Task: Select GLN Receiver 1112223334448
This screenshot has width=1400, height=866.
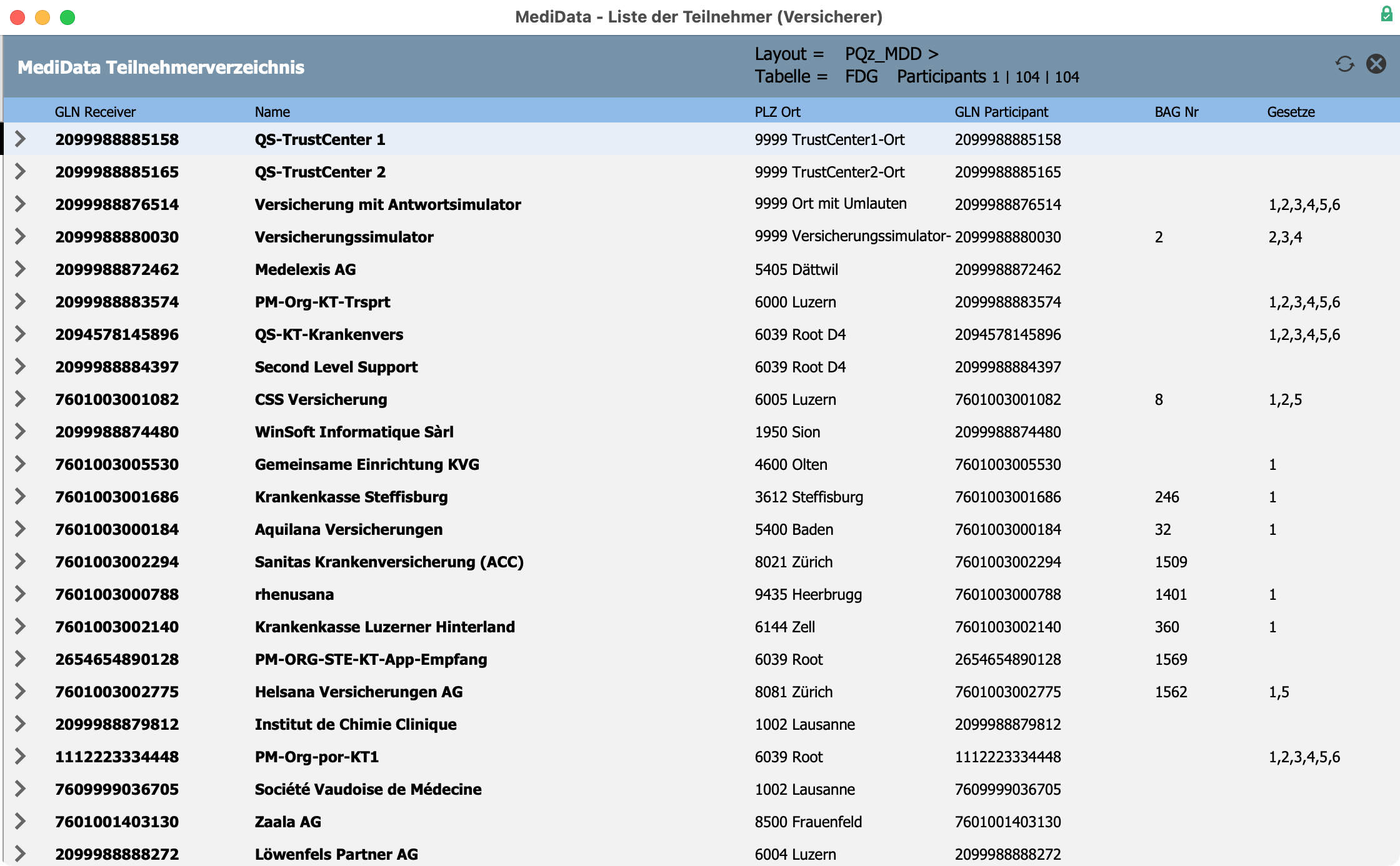Action: (x=117, y=757)
